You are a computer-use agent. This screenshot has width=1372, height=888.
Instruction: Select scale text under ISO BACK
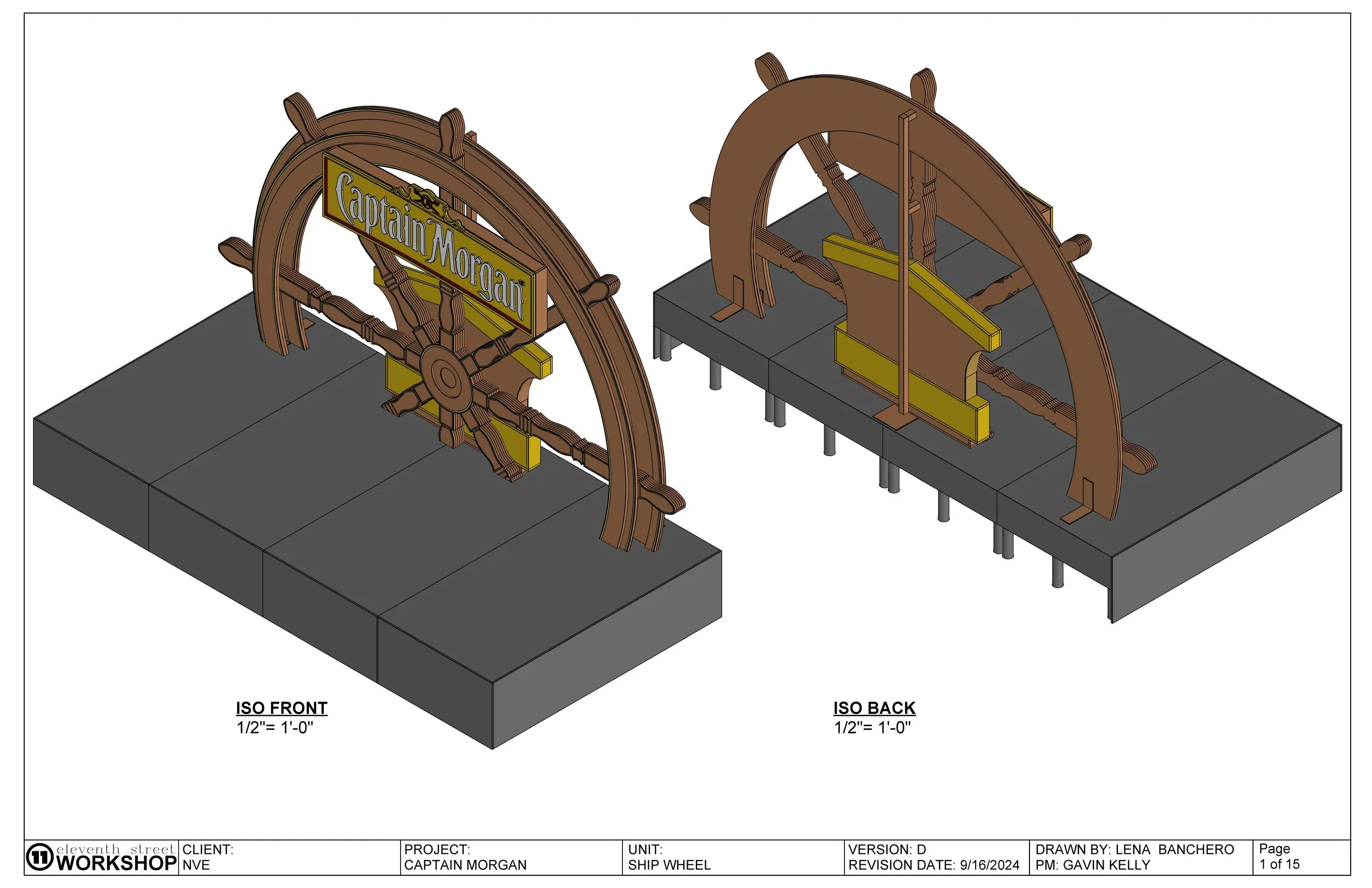872,728
